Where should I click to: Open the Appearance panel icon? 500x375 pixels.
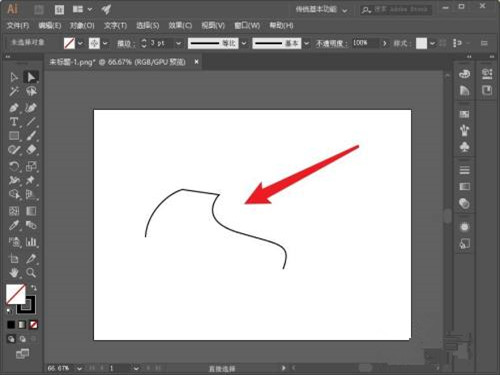pyautogui.click(x=464, y=227)
